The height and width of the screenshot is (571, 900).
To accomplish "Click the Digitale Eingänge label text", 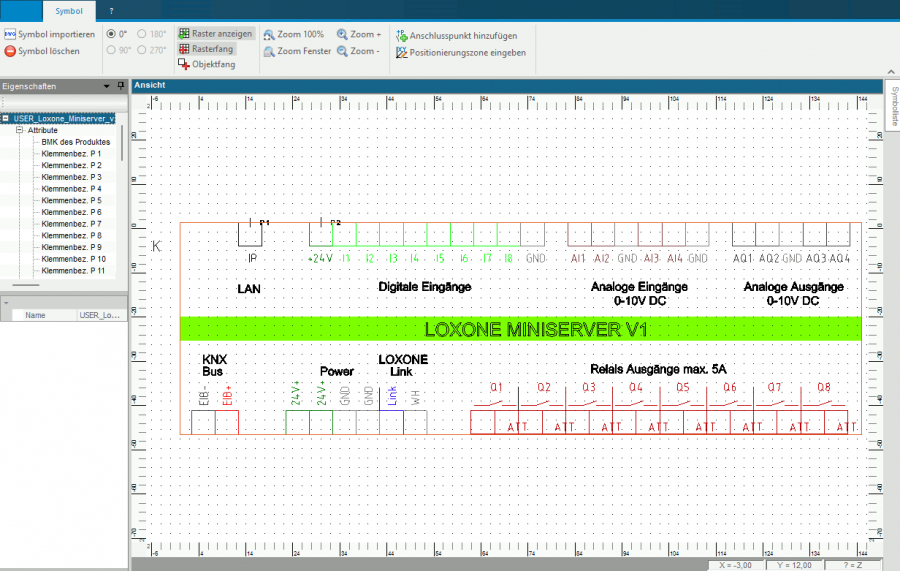I will [x=425, y=287].
